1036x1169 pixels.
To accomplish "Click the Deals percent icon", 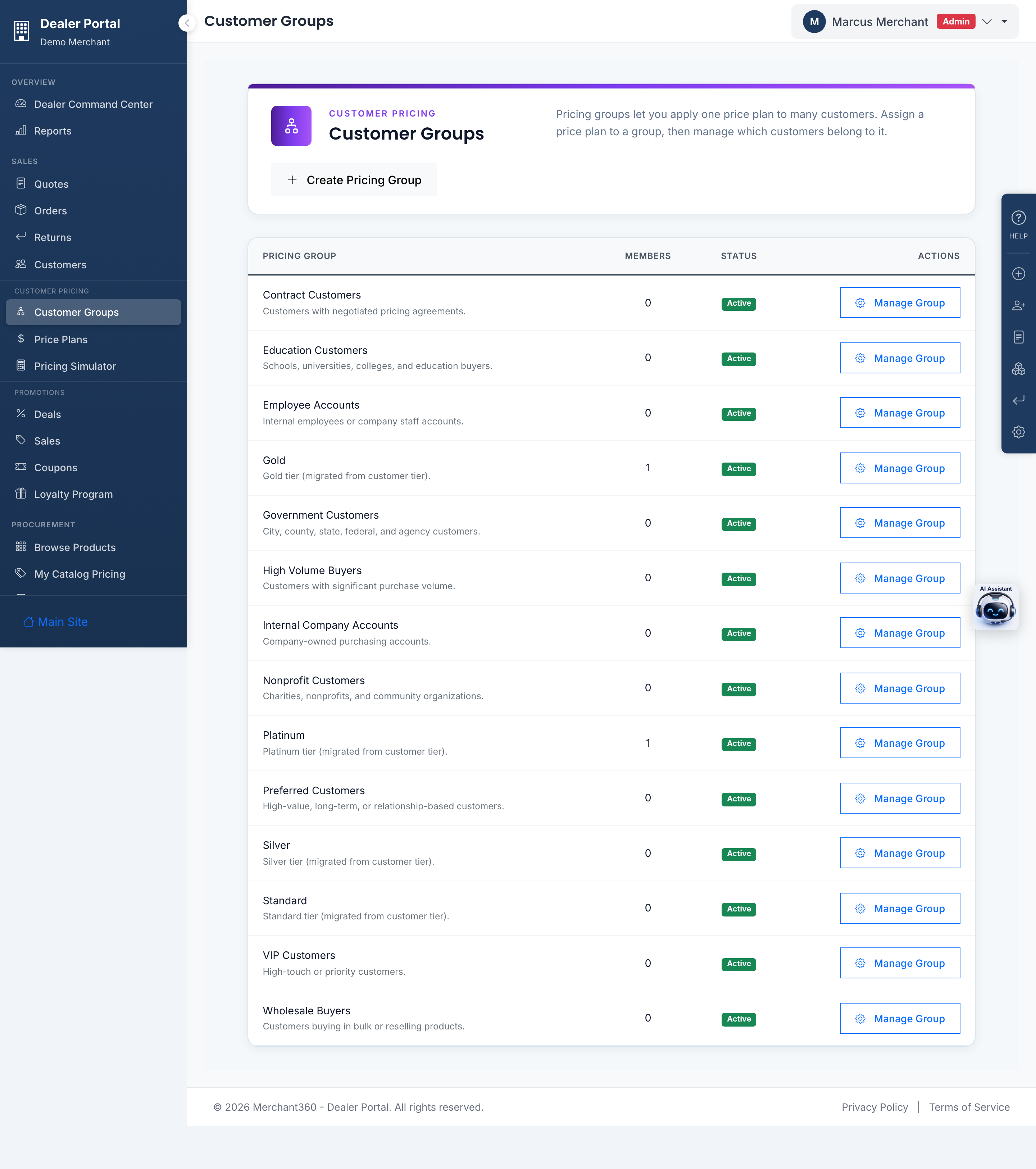I will pyautogui.click(x=21, y=414).
